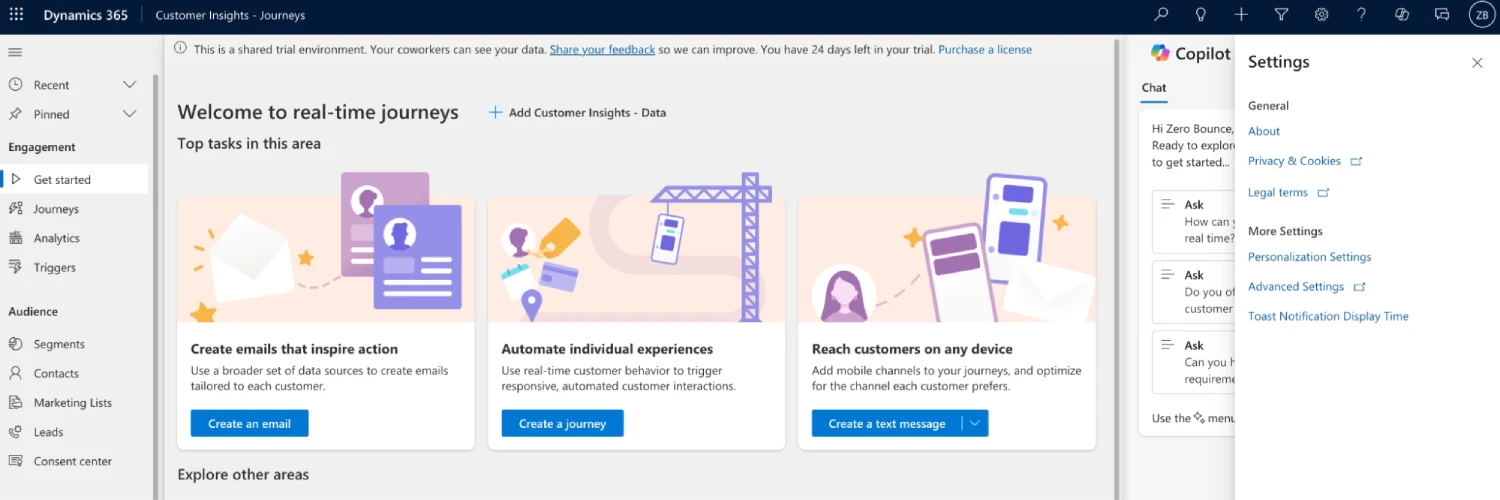Click the Marketing Lists sidebar icon
Screen dimensions: 1500x500
coord(15,403)
